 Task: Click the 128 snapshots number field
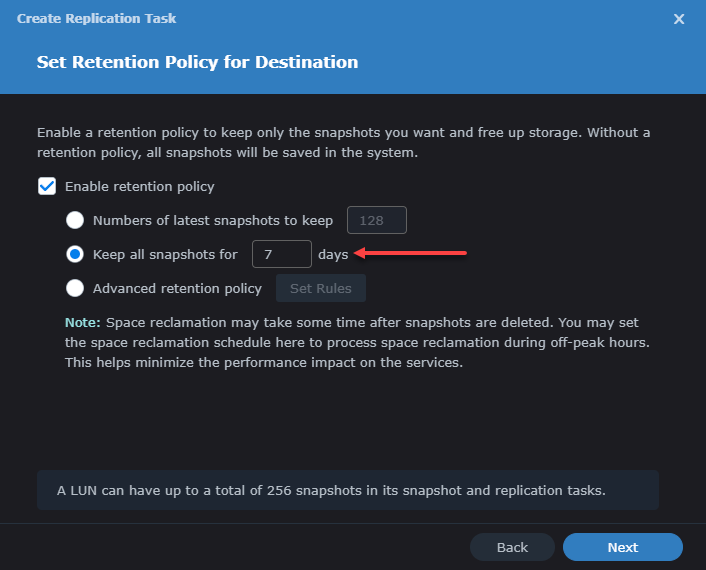[x=376, y=220]
